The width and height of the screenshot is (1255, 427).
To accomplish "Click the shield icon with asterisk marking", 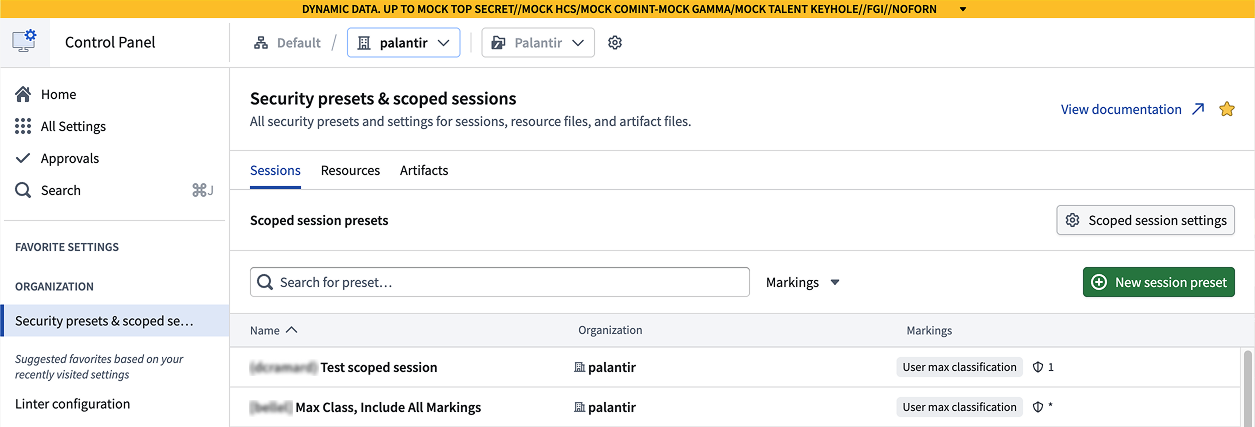I will 1038,407.
